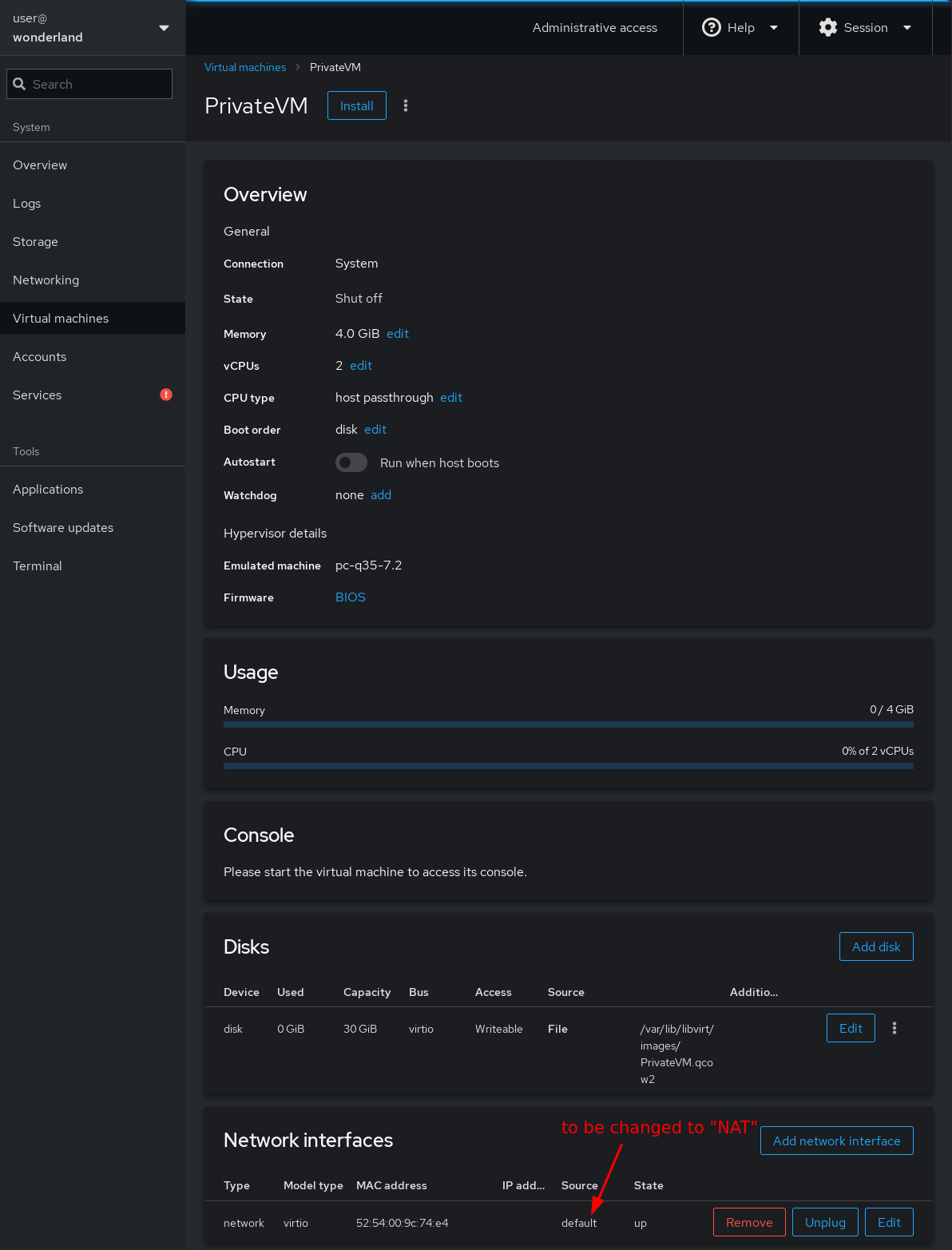Click the Add disk button
952x1250 pixels.
(876, 946)
